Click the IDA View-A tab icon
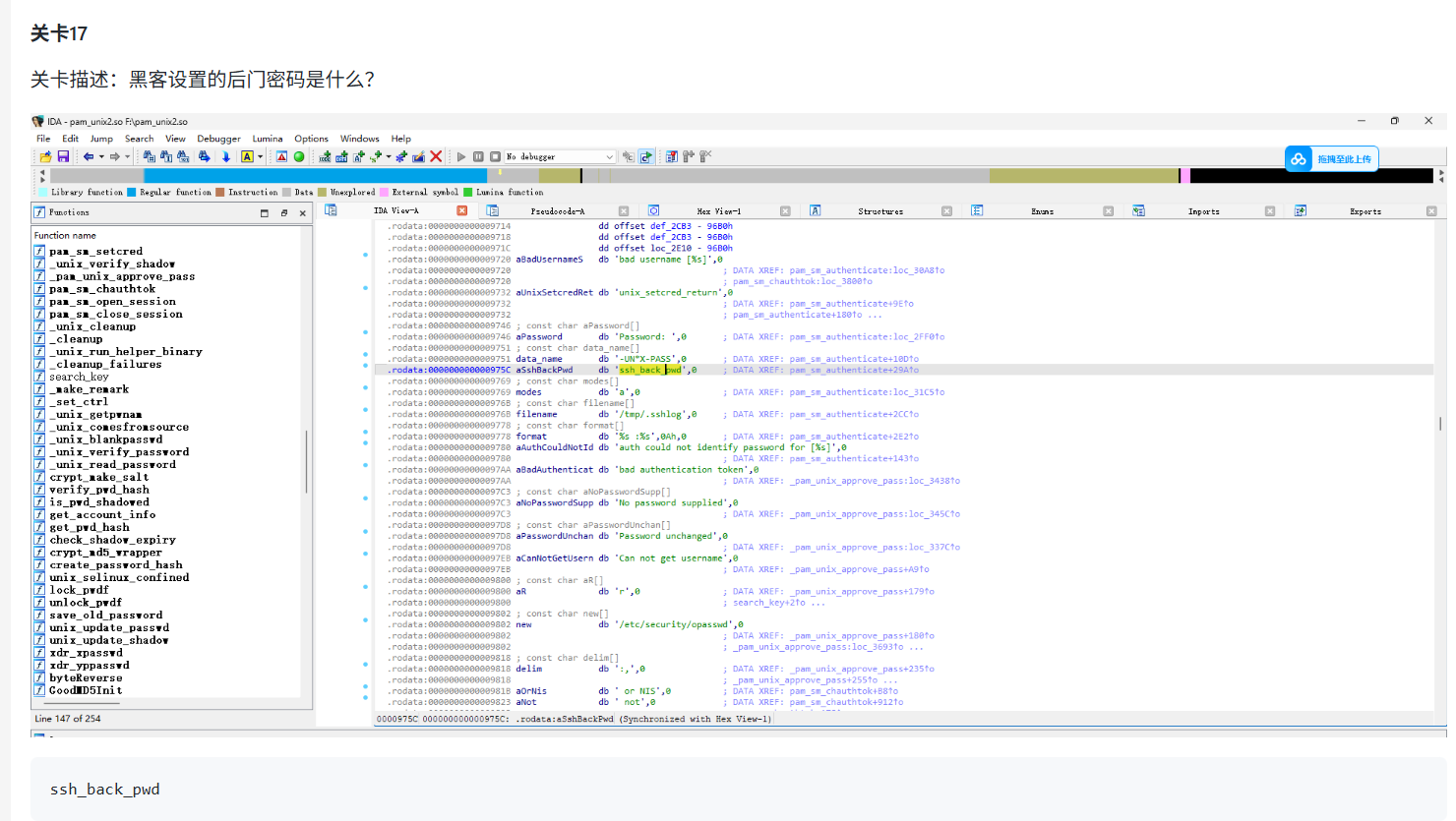Image resolution: width=1456 pixels, height=821 pixels. 332,210
